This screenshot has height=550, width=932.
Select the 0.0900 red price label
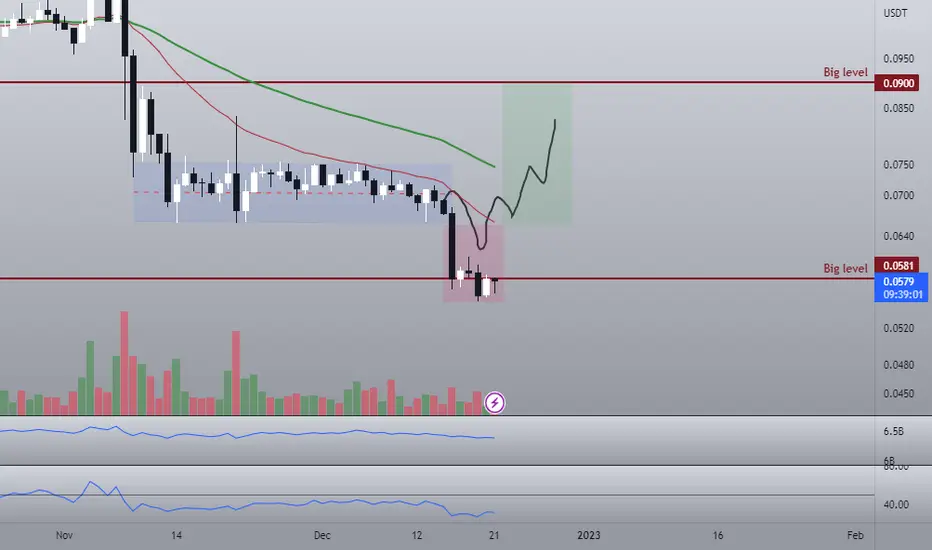(897, 83)
